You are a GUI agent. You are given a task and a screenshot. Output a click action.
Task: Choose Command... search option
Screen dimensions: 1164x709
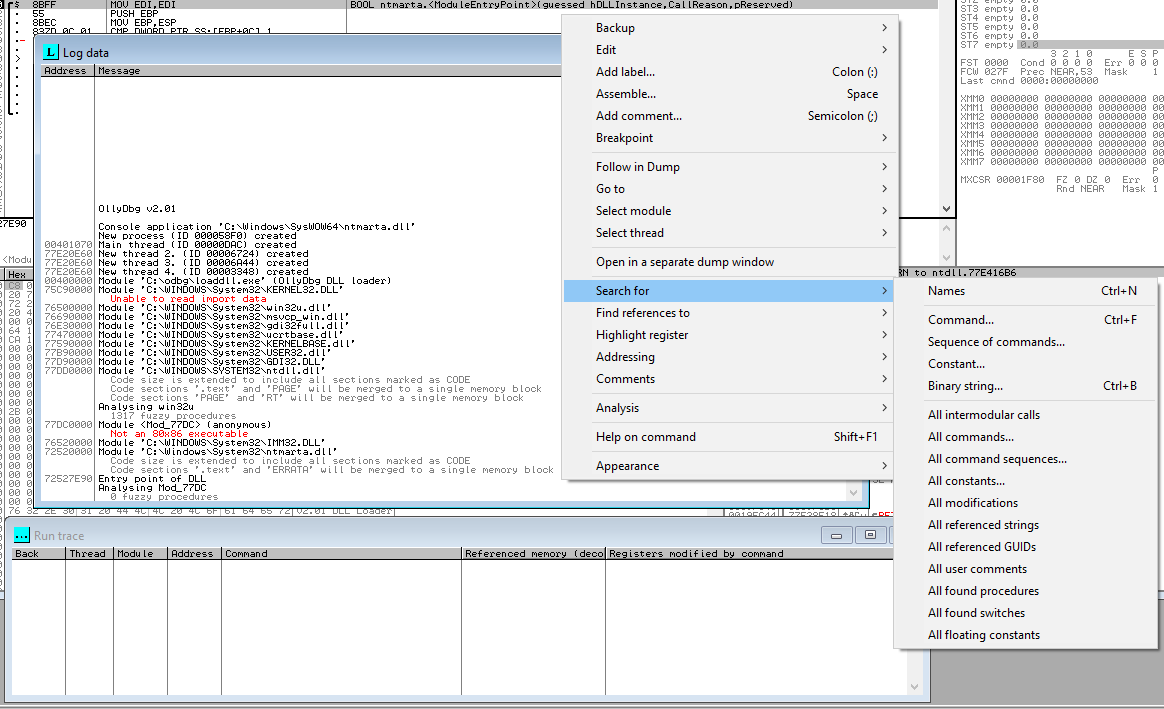click(x=1026, y=320)
